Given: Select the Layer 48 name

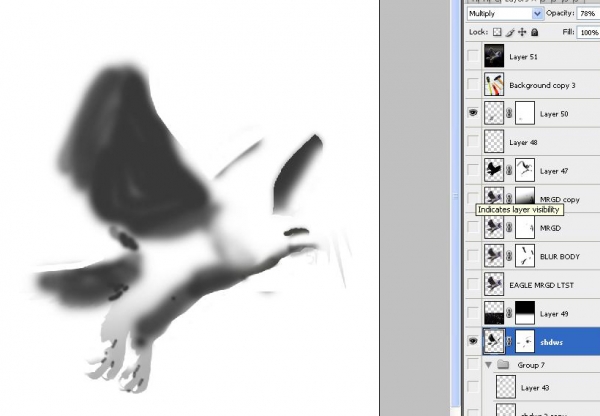Looking at the screenshot, I should [x=523, y=143].
